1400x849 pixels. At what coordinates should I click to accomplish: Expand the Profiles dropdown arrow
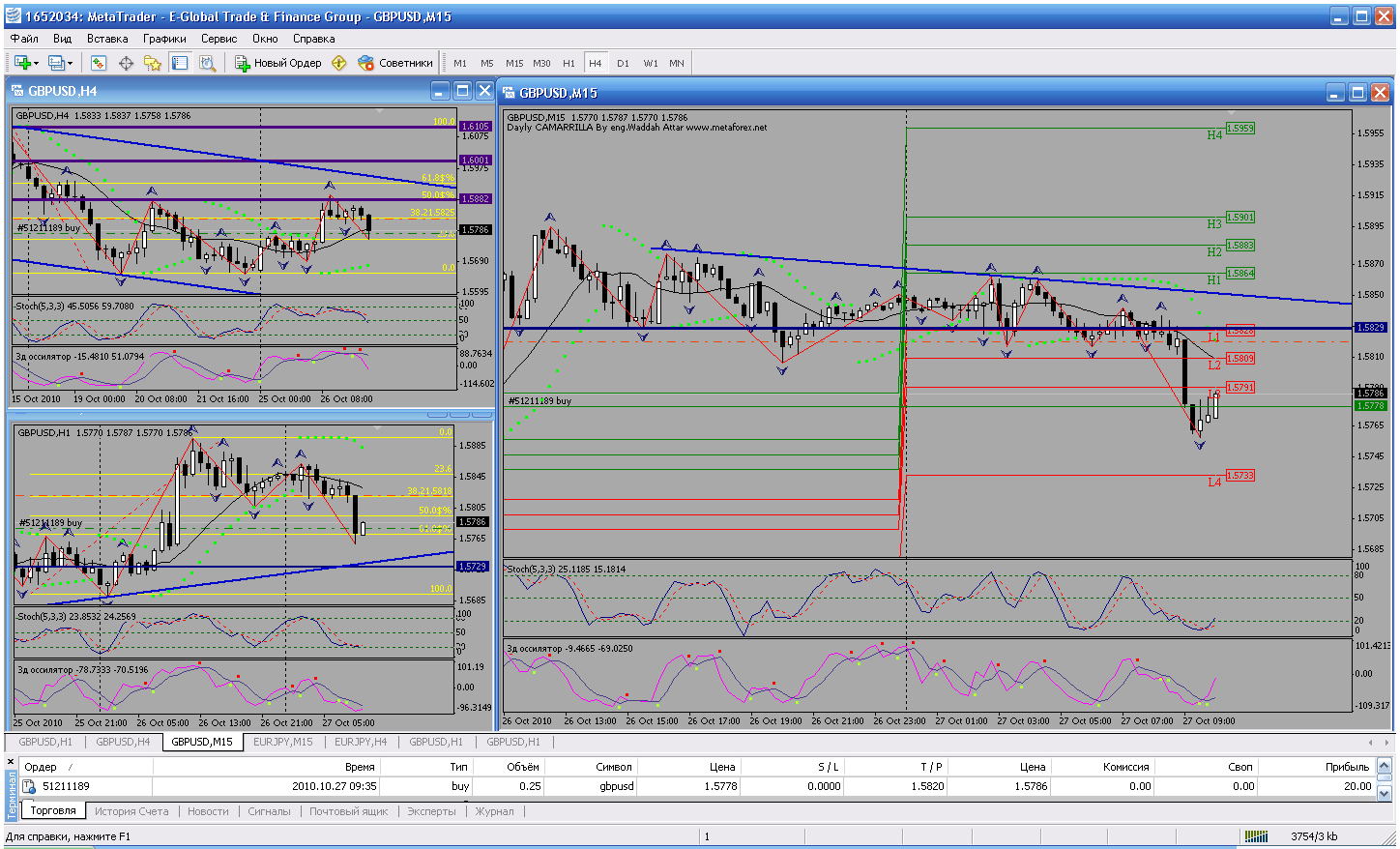[x=70, y=64]
